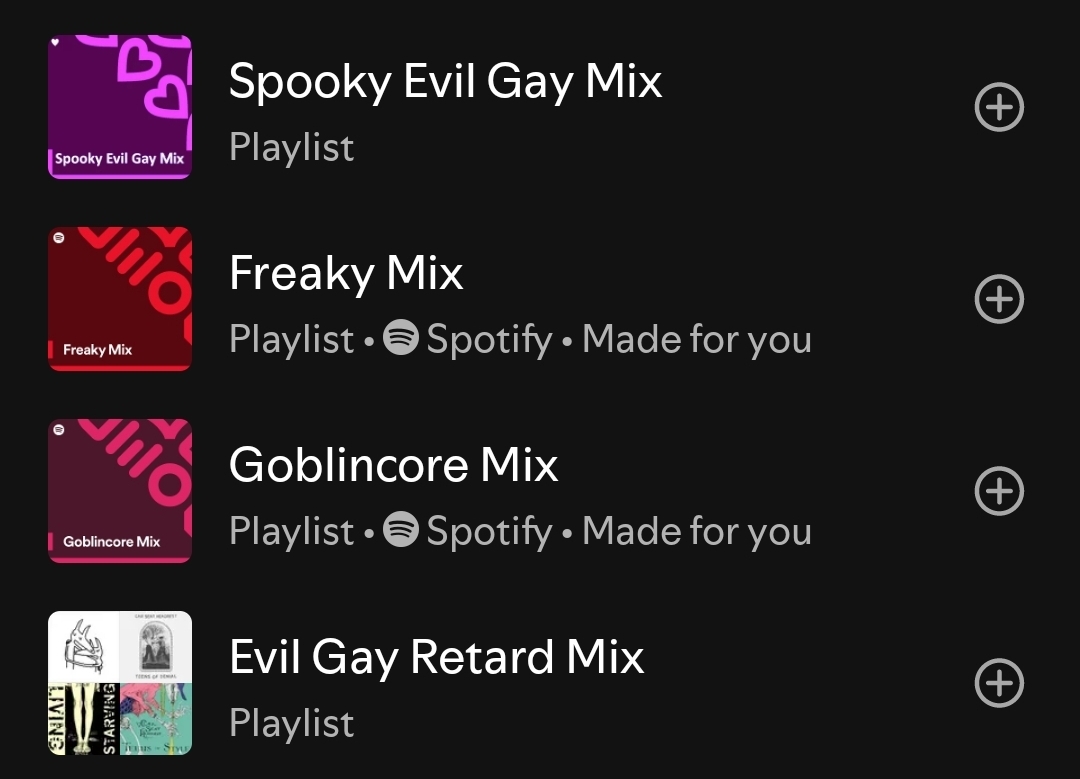Click Made for you under Goblincore Mix
The image size is (1080, 779).
coord(696,531)
